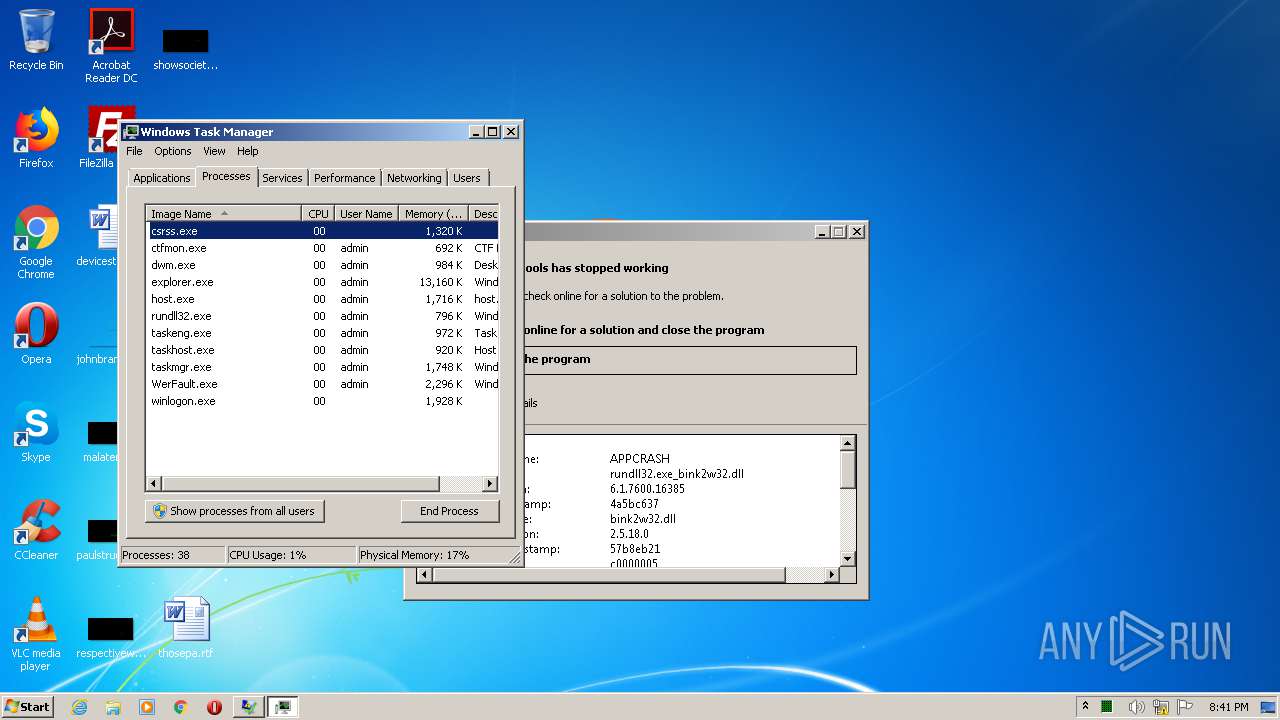This screenshot has height=720, width=1280.
Task: Switch to the Users tab
Action: coord(467,178)
